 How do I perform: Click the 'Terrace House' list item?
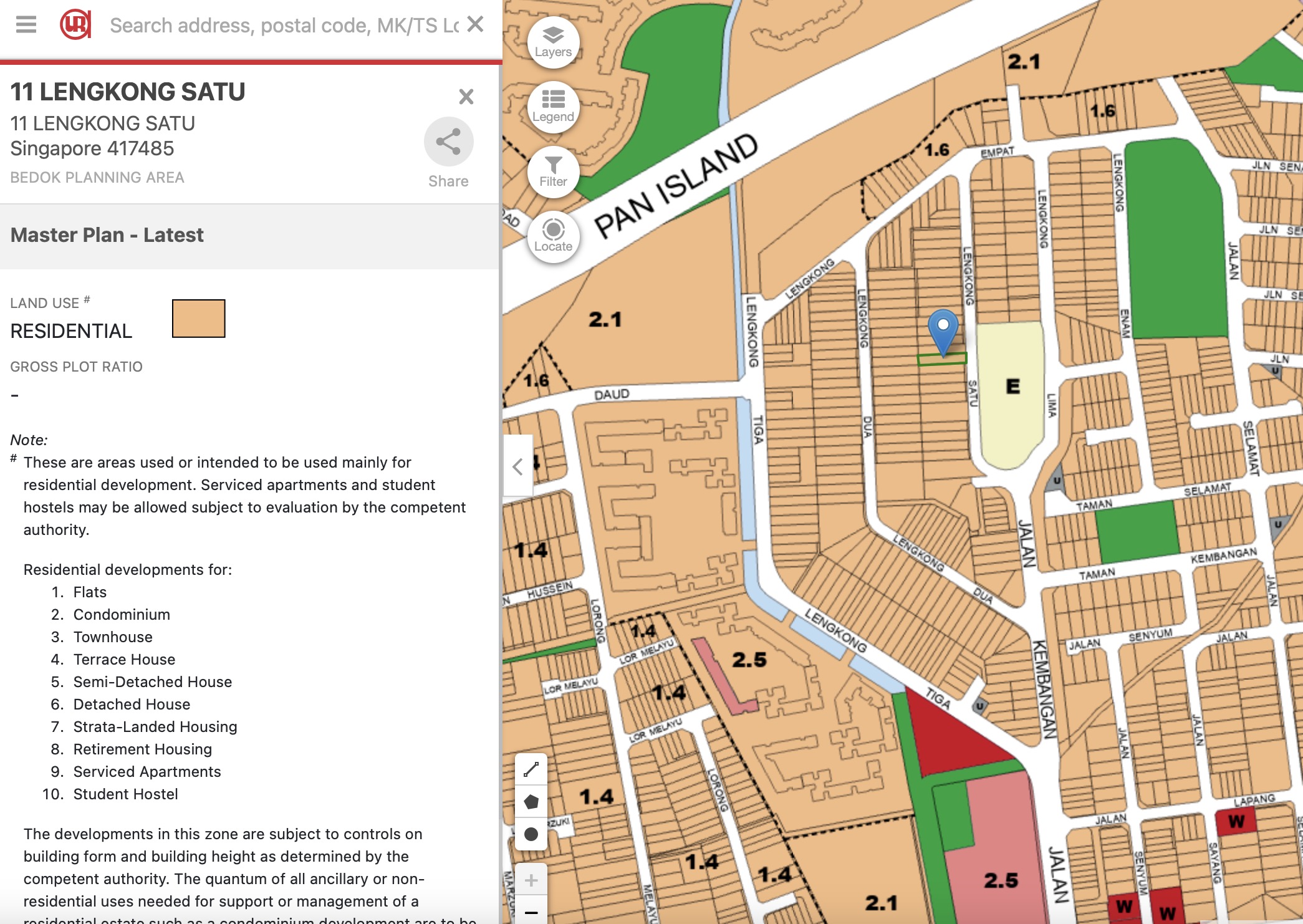pos(124,660)
